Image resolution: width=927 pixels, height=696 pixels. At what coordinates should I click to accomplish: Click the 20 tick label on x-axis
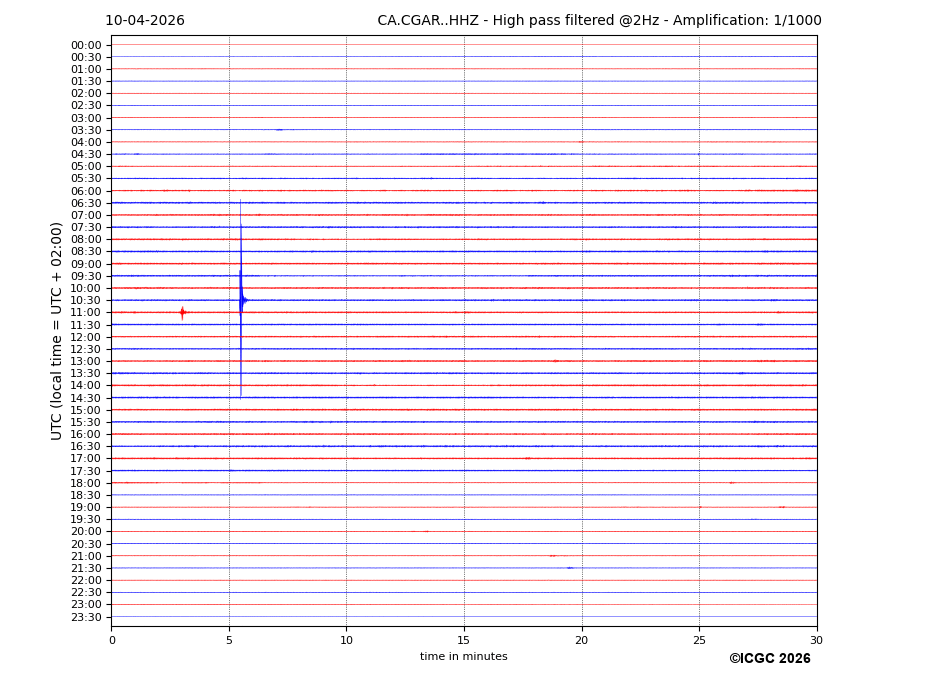click(x=581, y=640)
